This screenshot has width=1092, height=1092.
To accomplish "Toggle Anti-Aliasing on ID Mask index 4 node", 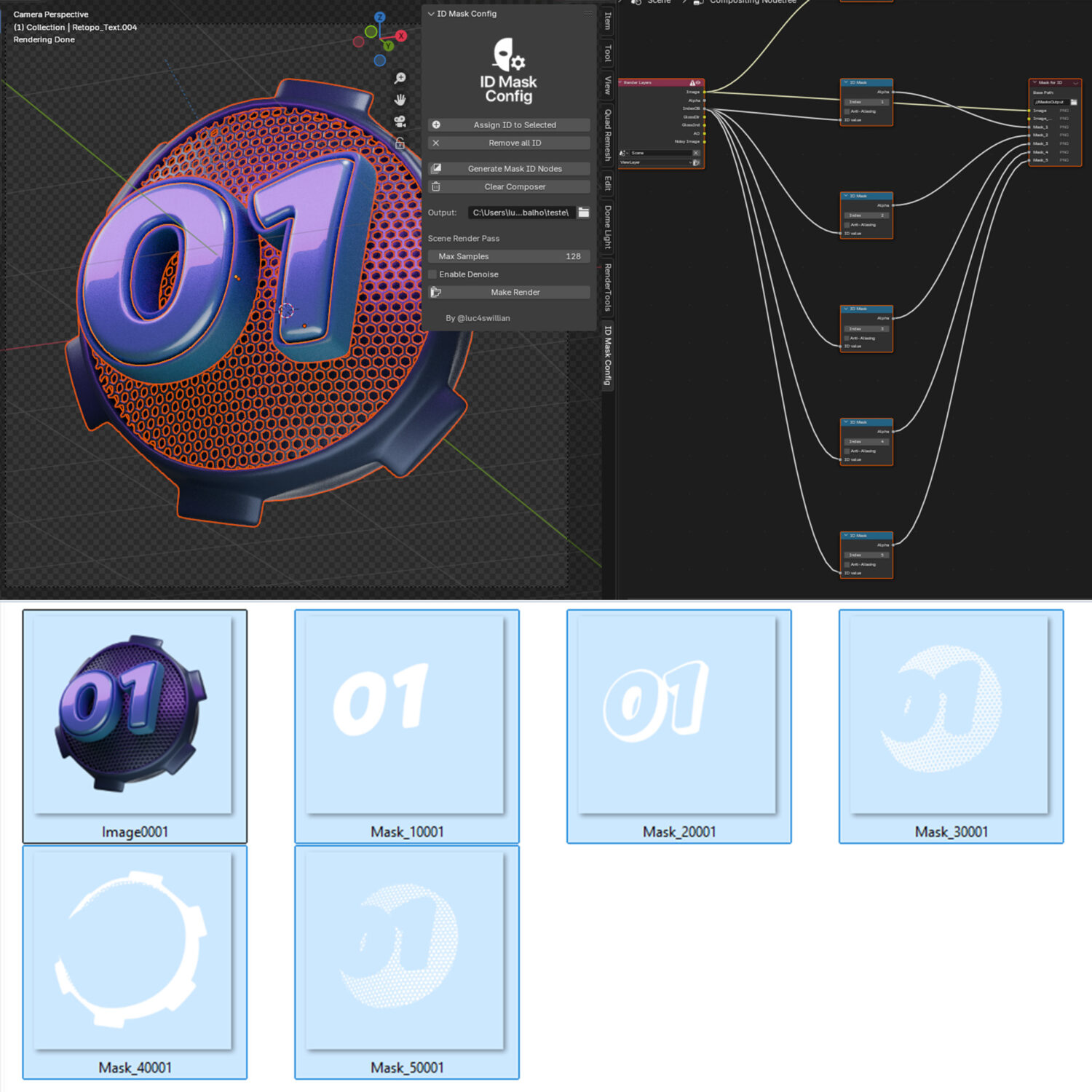I will [x=847, y=451].
